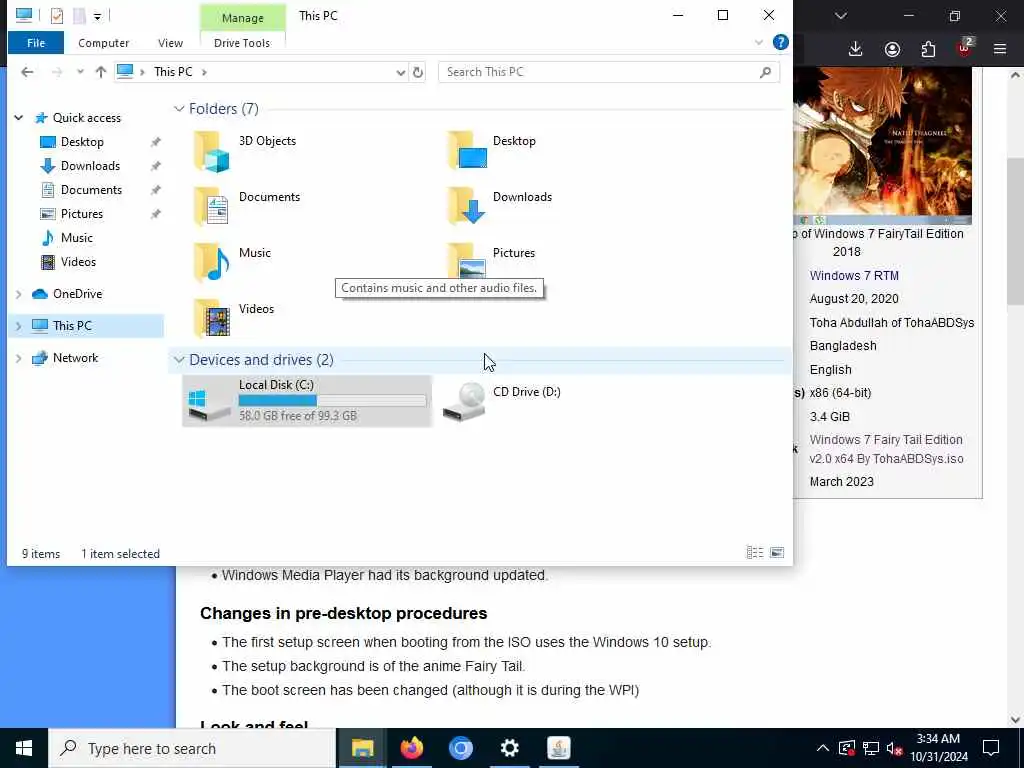Expand the OneDrive tree node

pos(19,294)
